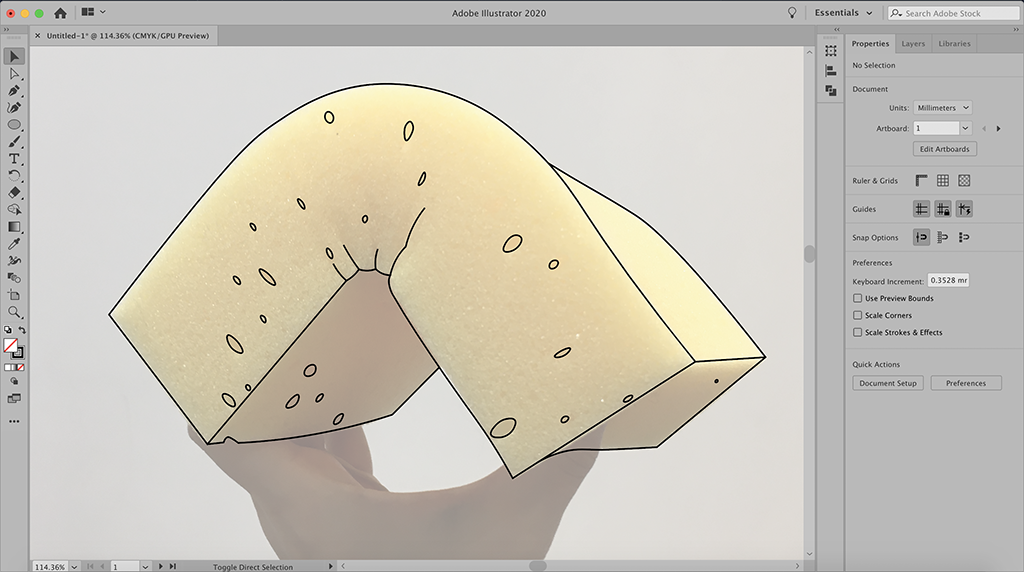Activate the Type tool

[x=14, y=159]
